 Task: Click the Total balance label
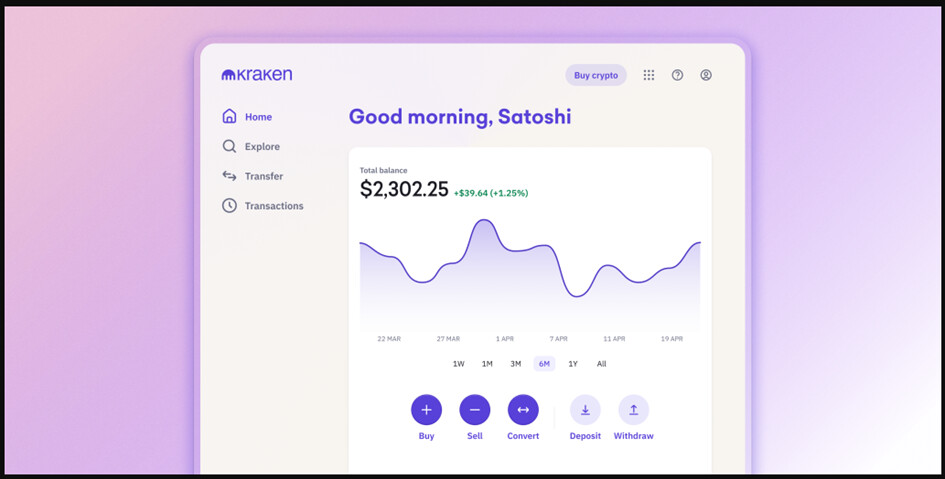pos(383,171)
